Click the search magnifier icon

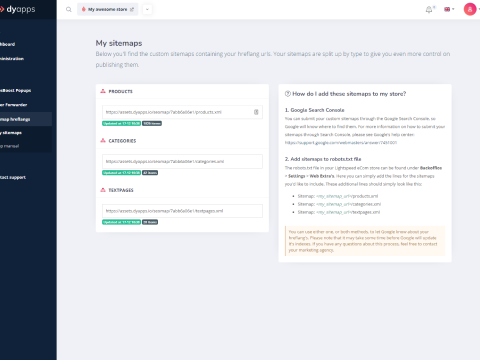(69, 9)
